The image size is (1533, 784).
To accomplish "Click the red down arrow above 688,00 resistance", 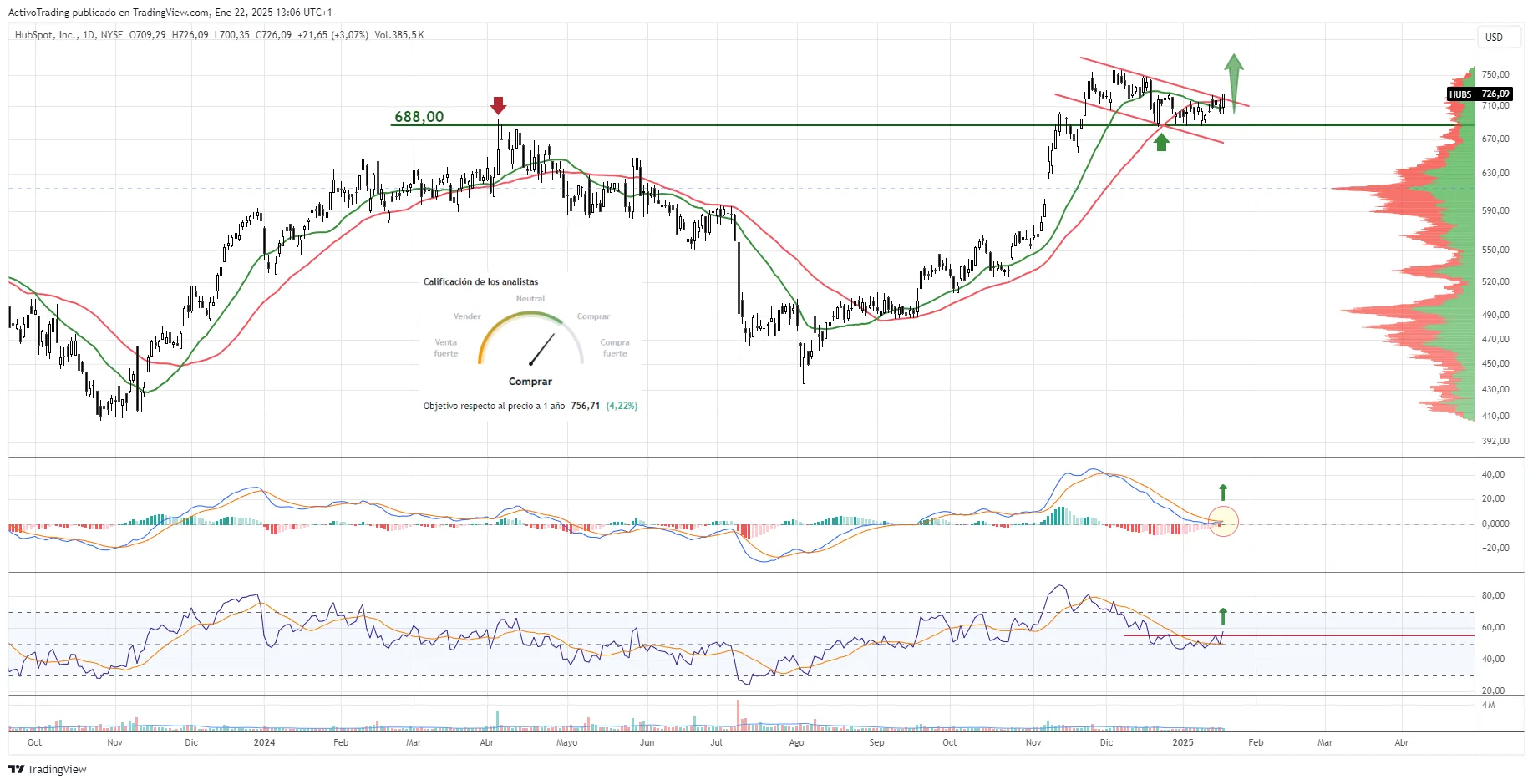I will click(498, 105).
